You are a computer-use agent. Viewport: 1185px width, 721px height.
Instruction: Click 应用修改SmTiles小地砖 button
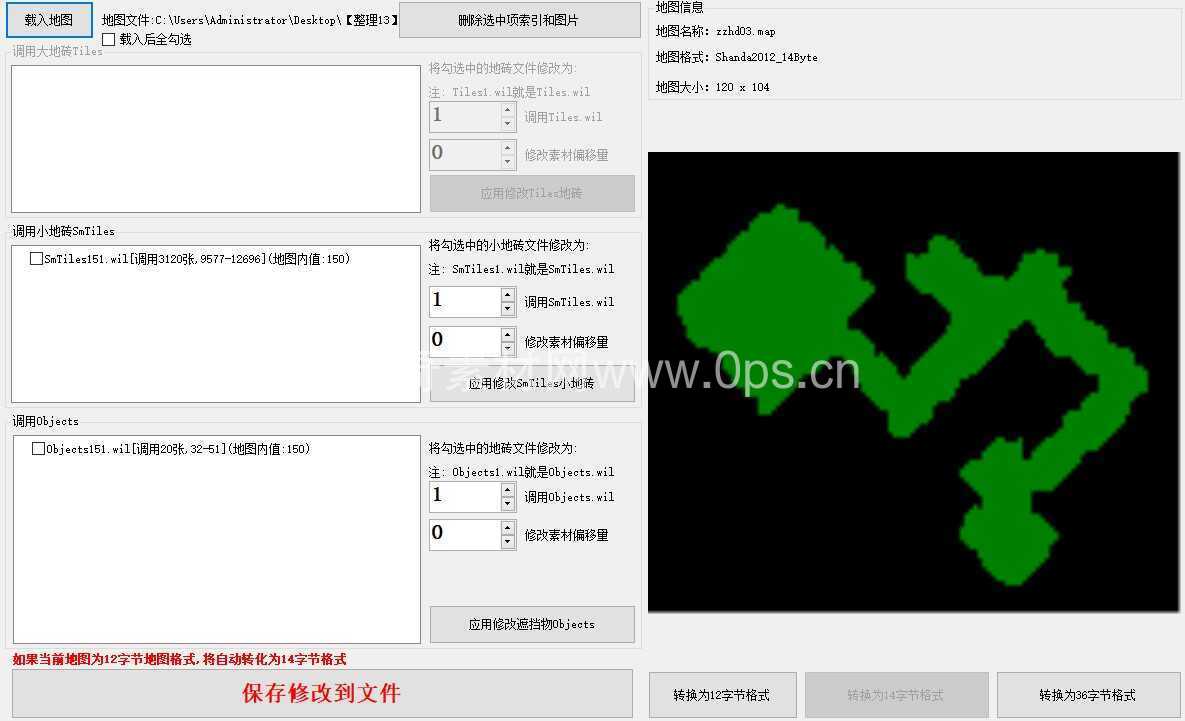532,384
